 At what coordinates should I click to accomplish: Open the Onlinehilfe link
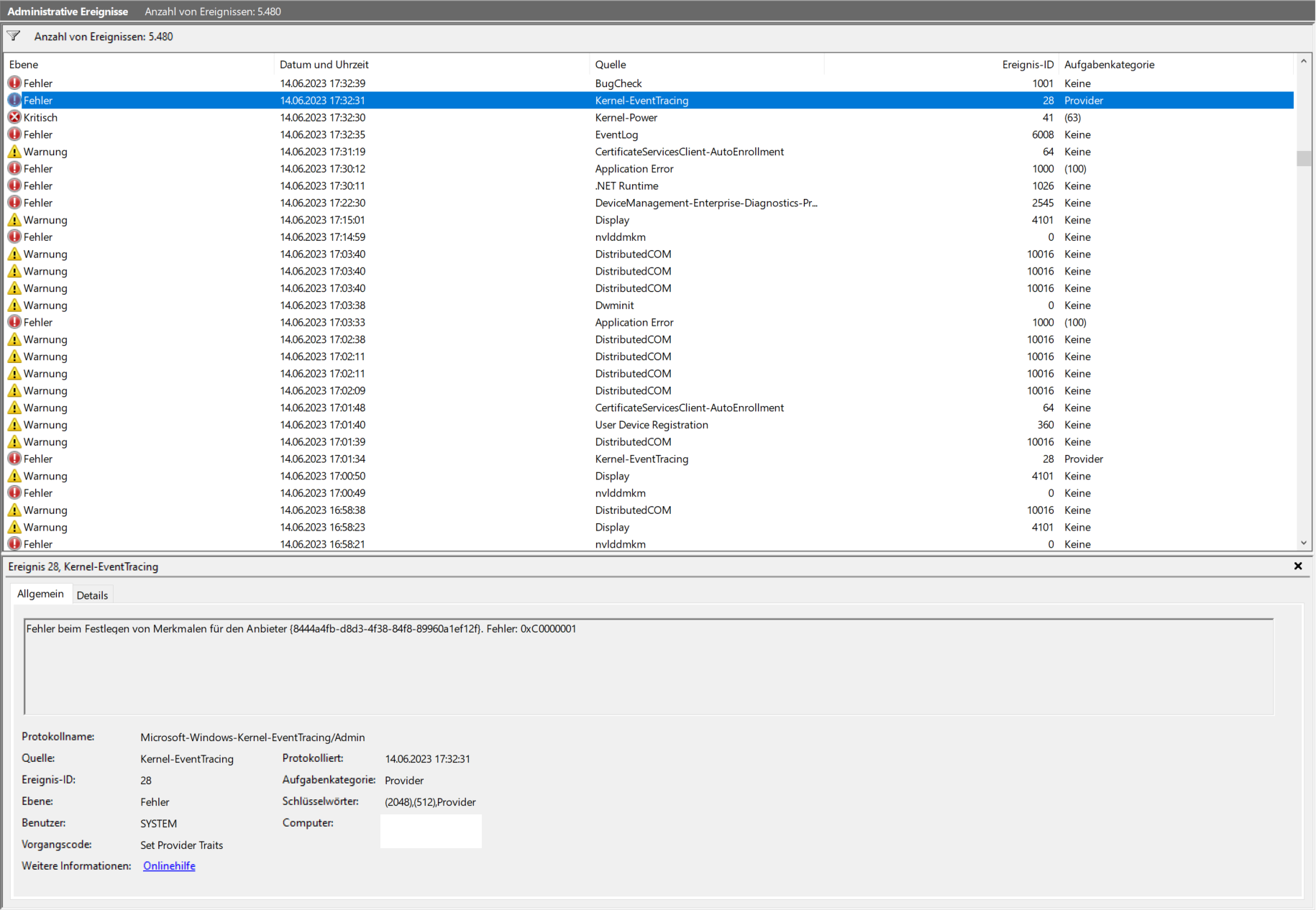[169, 866]
